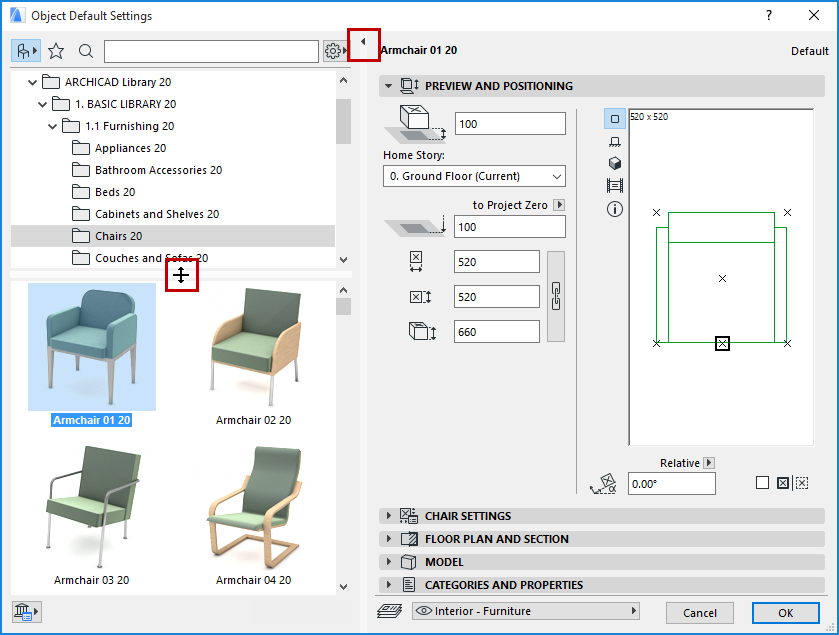839x635 pixels.
Task: Collapse the 1. BASIC LIBRARY 20 folder
Action: (43, 104)
